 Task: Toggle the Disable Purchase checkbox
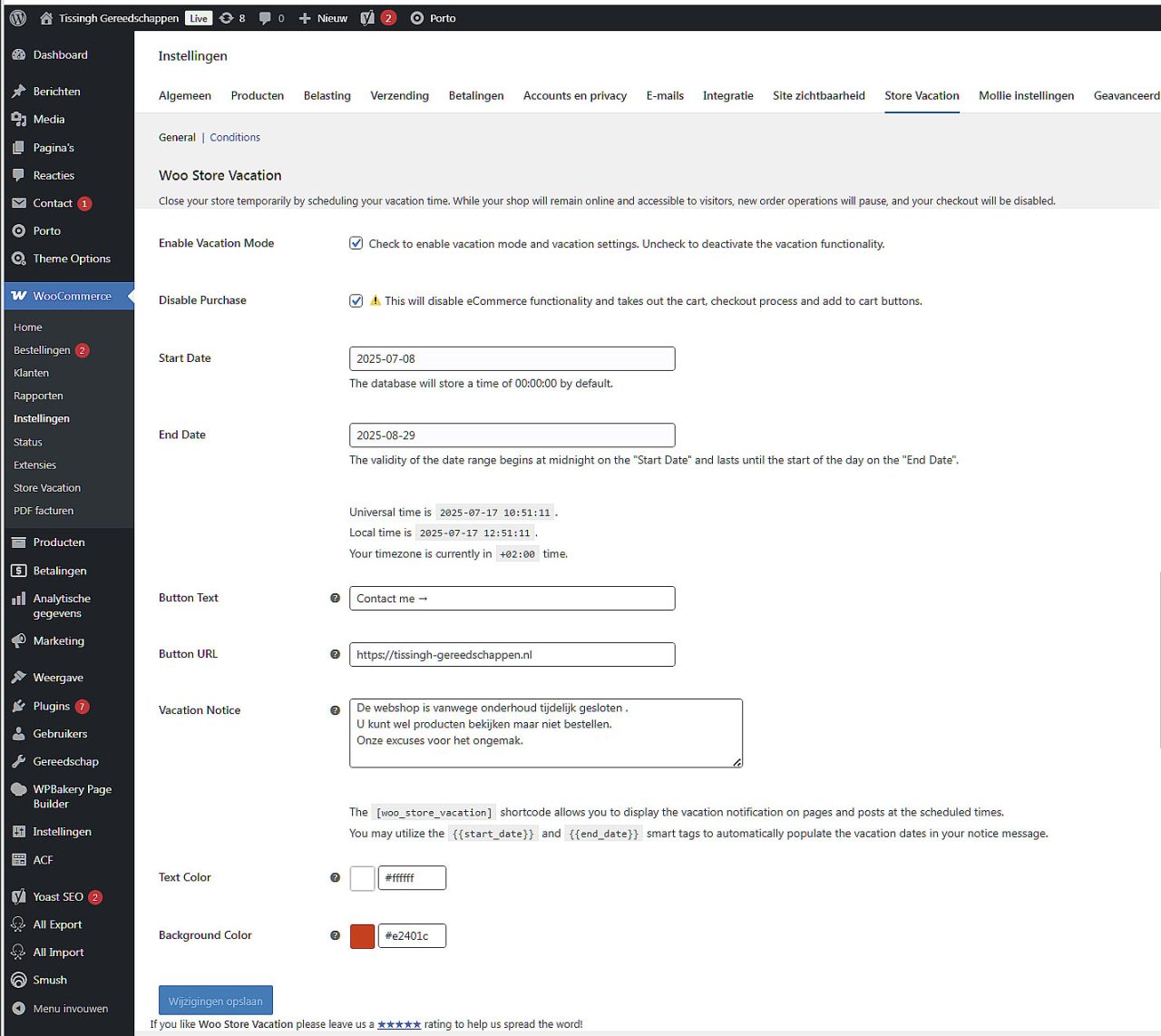pos(356,300)
